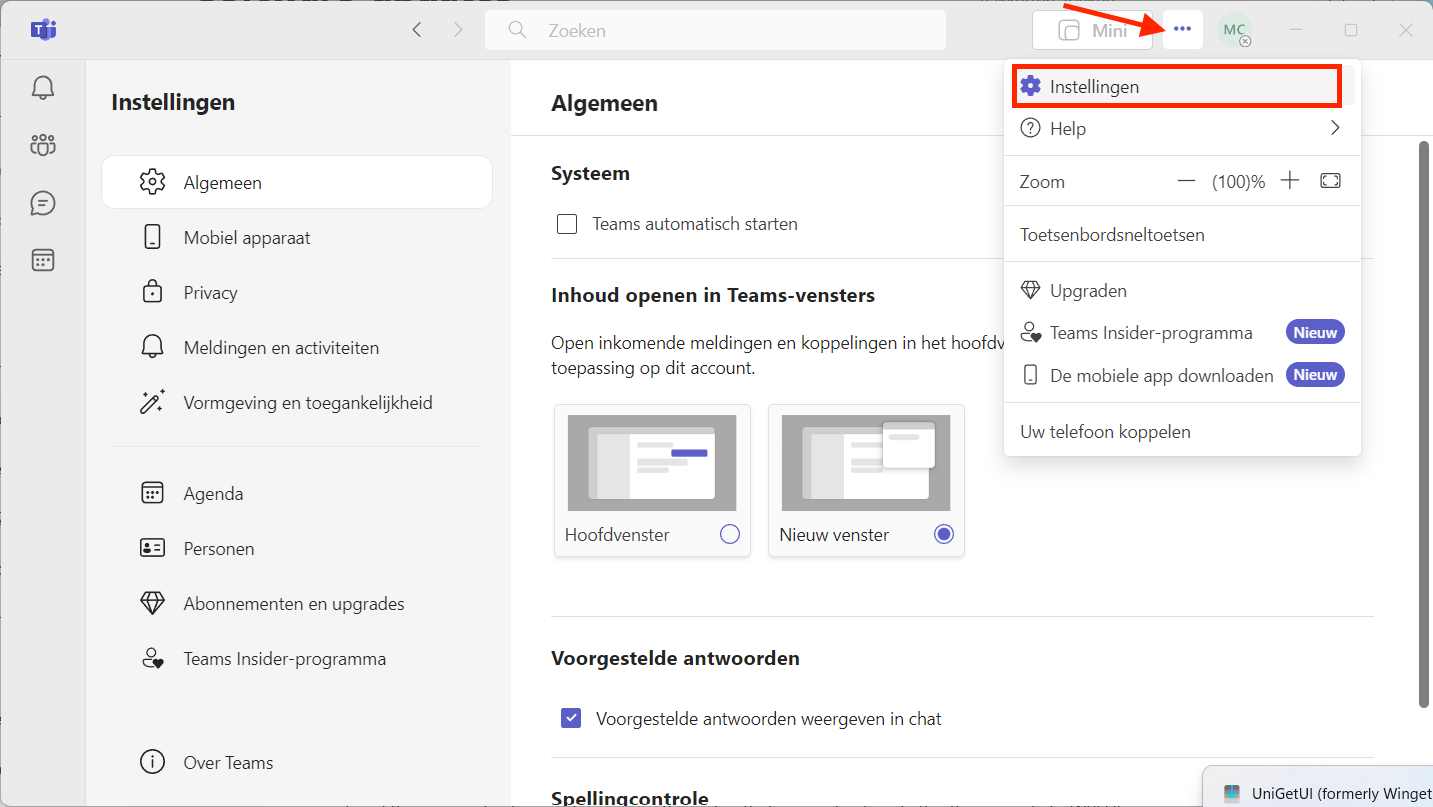Image resolution: width=1433 pixels, height=807 pixels.
Task: Click the MC profile avatar
Action: tap(1235, 30)
